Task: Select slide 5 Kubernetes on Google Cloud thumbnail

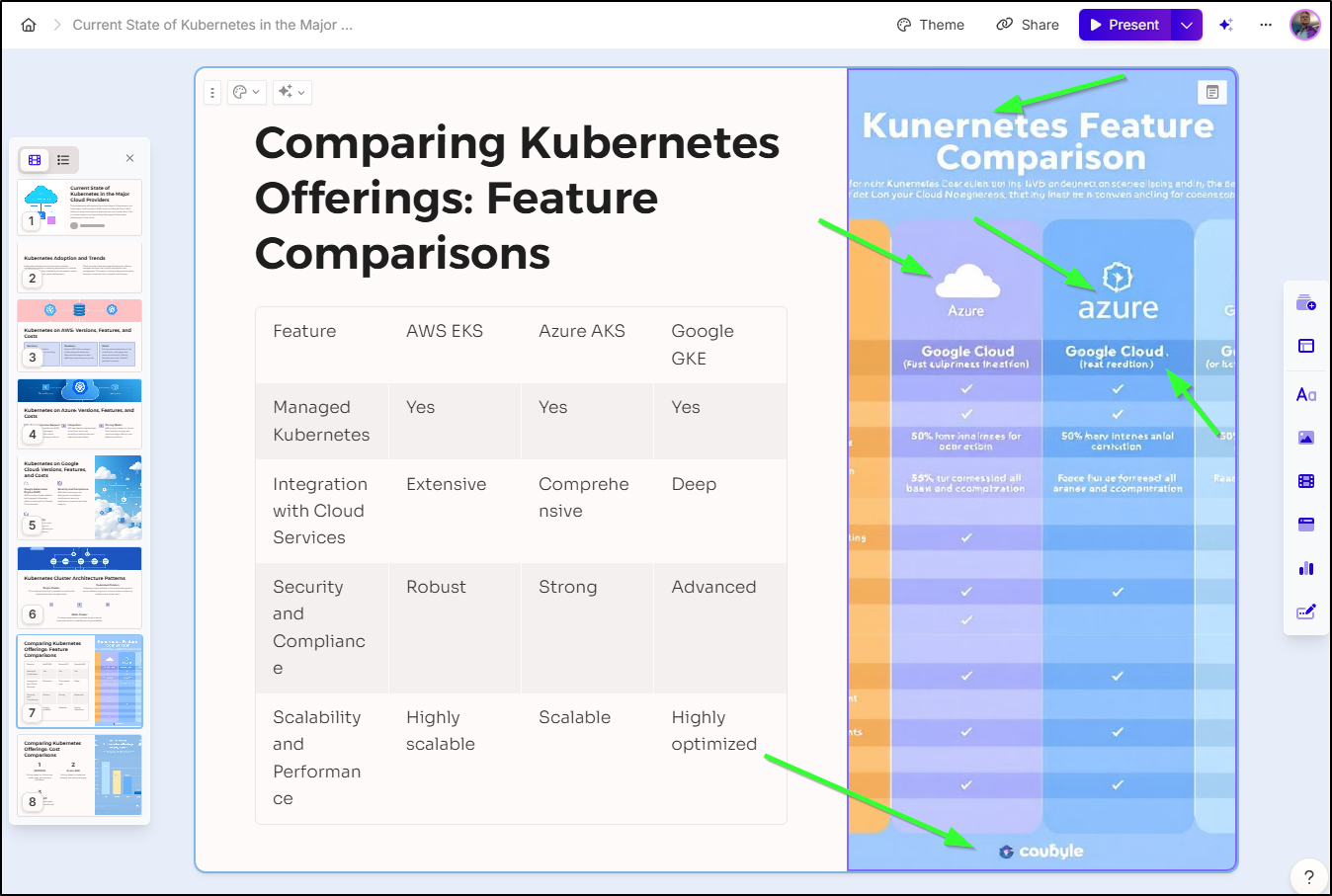Action: (79, 497)
